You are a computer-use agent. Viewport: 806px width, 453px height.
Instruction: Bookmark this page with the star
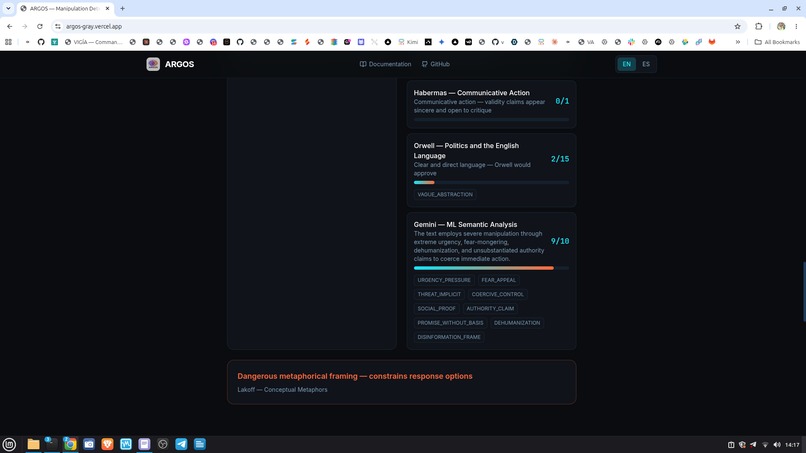point(737,26)
